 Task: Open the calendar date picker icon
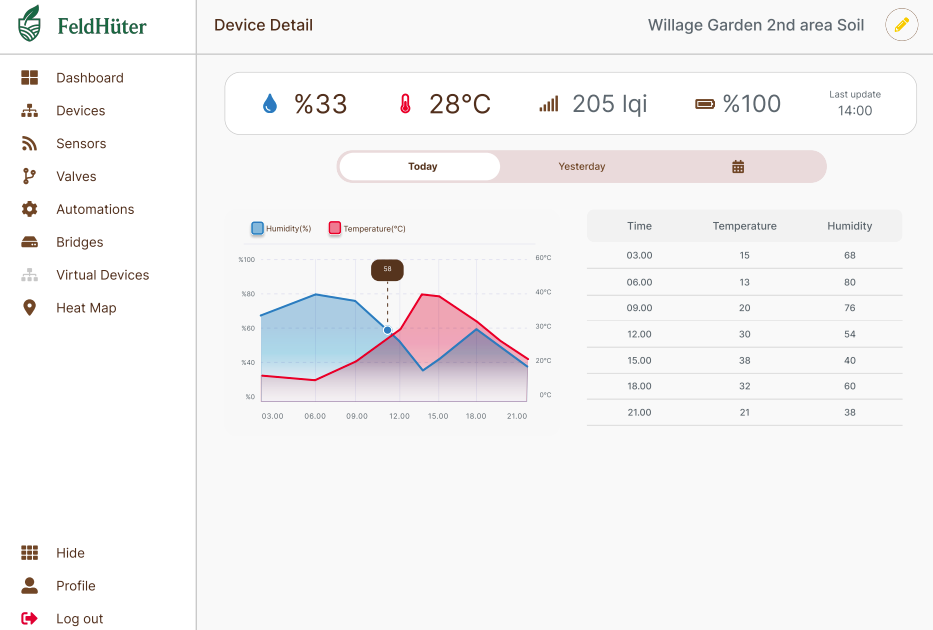tap(738, 167)
